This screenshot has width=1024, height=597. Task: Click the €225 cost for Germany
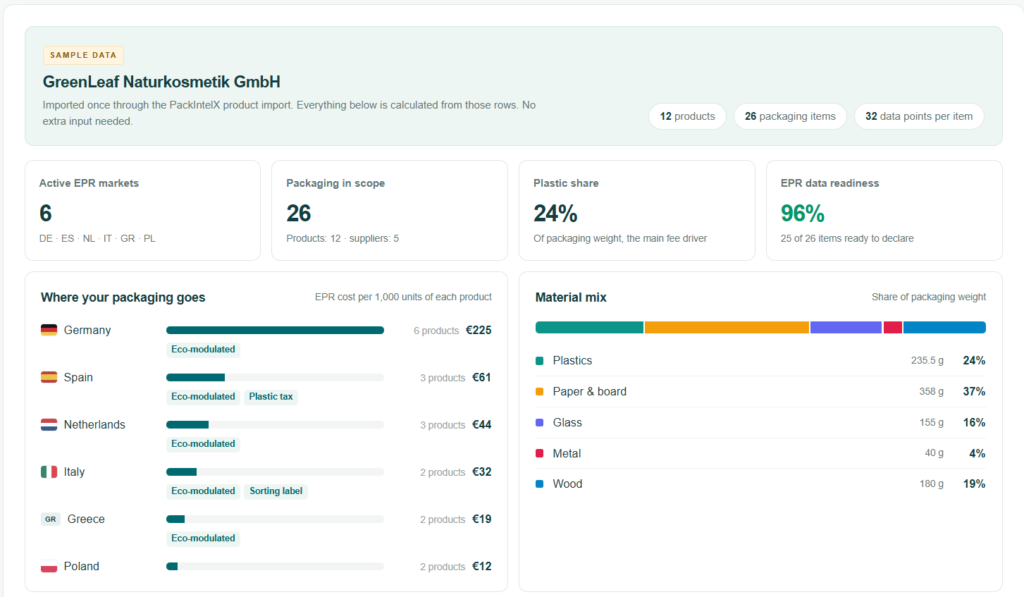pyautogui.click(x=478, y=330)
